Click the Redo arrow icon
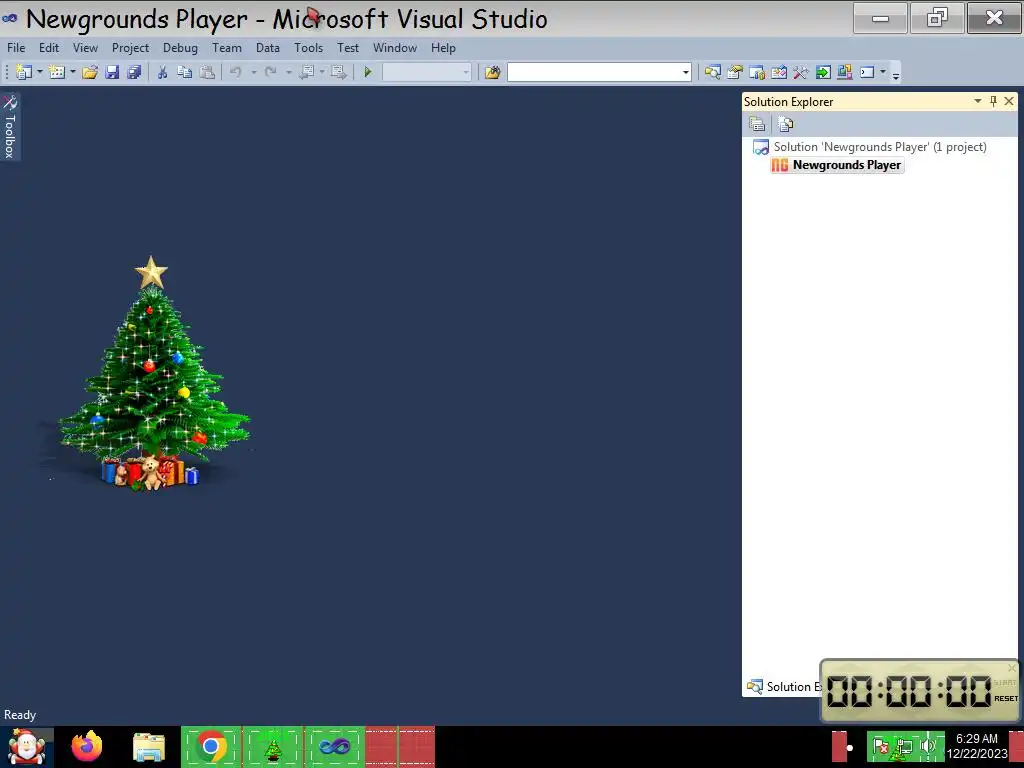Viewport: 1024px width, 768px height. tap(270, 72)
